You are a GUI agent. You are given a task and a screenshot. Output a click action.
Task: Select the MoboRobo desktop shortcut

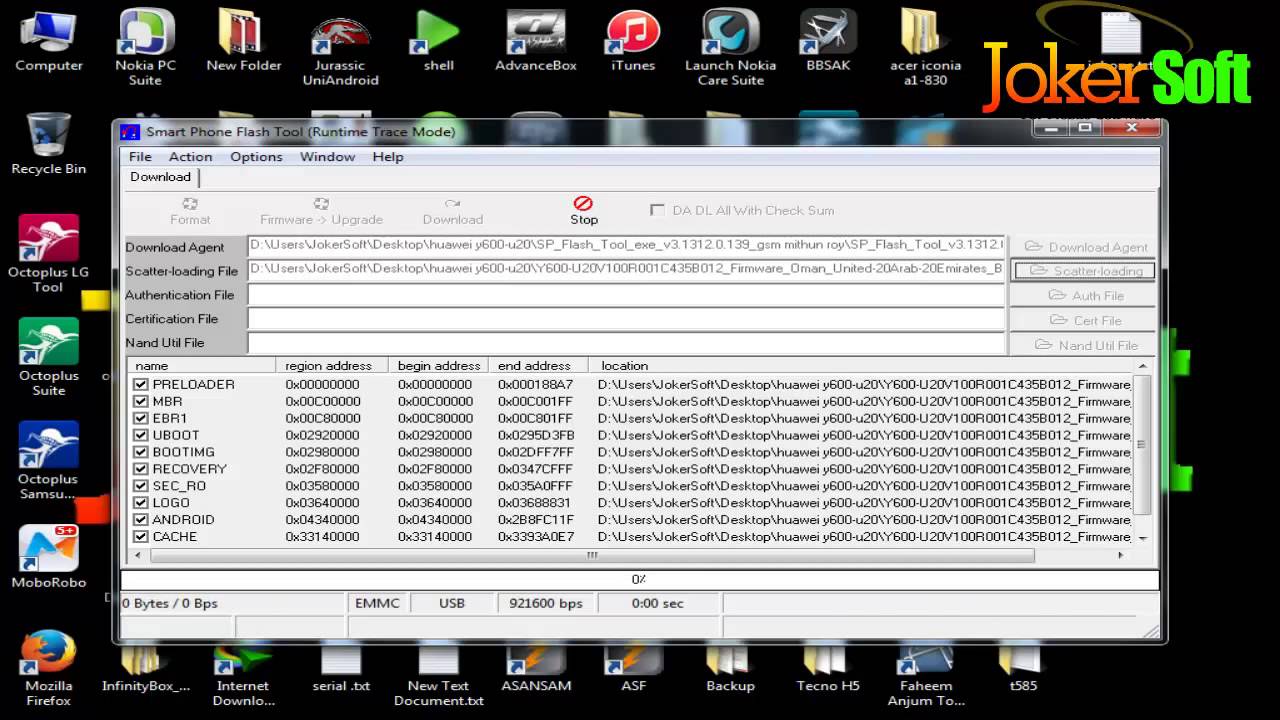pyautogui.click(x=48, y=557)
